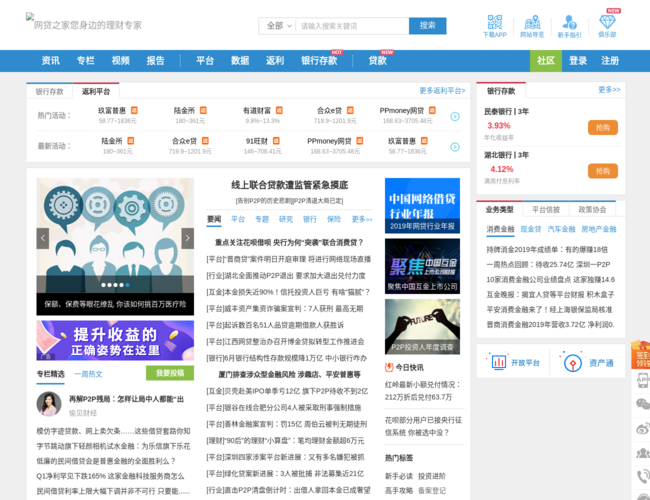Open the green 社区 community menu item
Viewport: 650px width, 500px height.
click(x=546, y=61)
